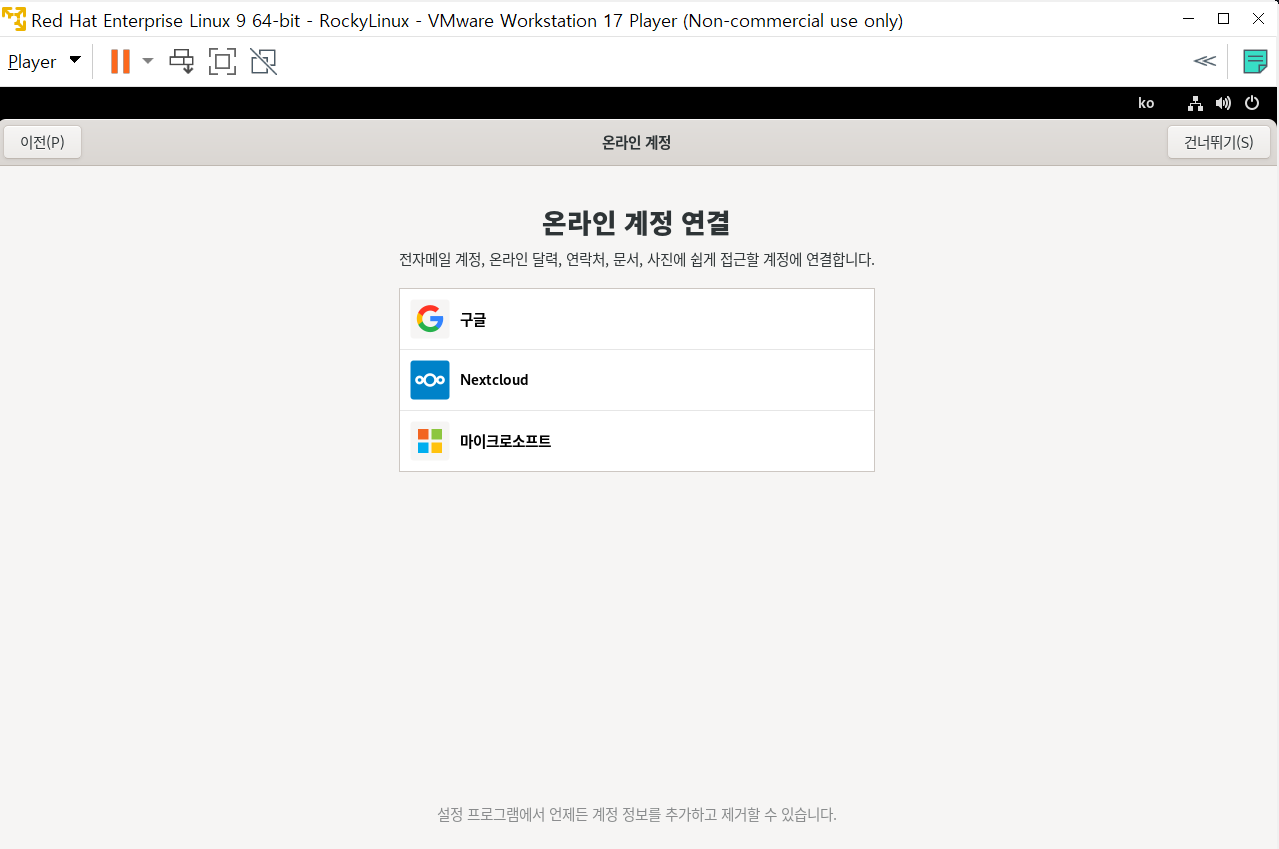
Task: Click the Microsoft logo icon
Action: [x=430, y=441]
